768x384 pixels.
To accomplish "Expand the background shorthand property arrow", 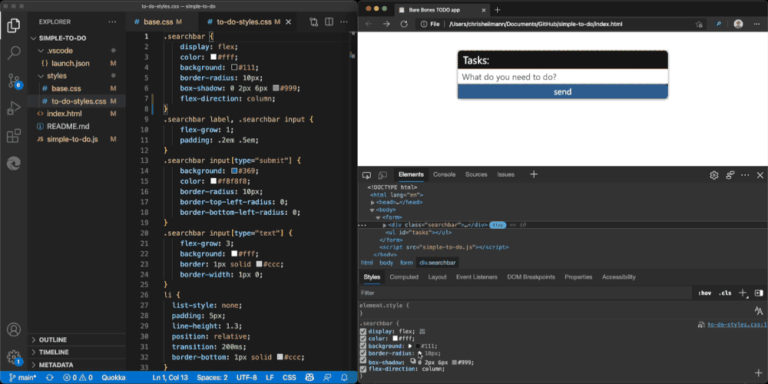I will pos(410,346).
